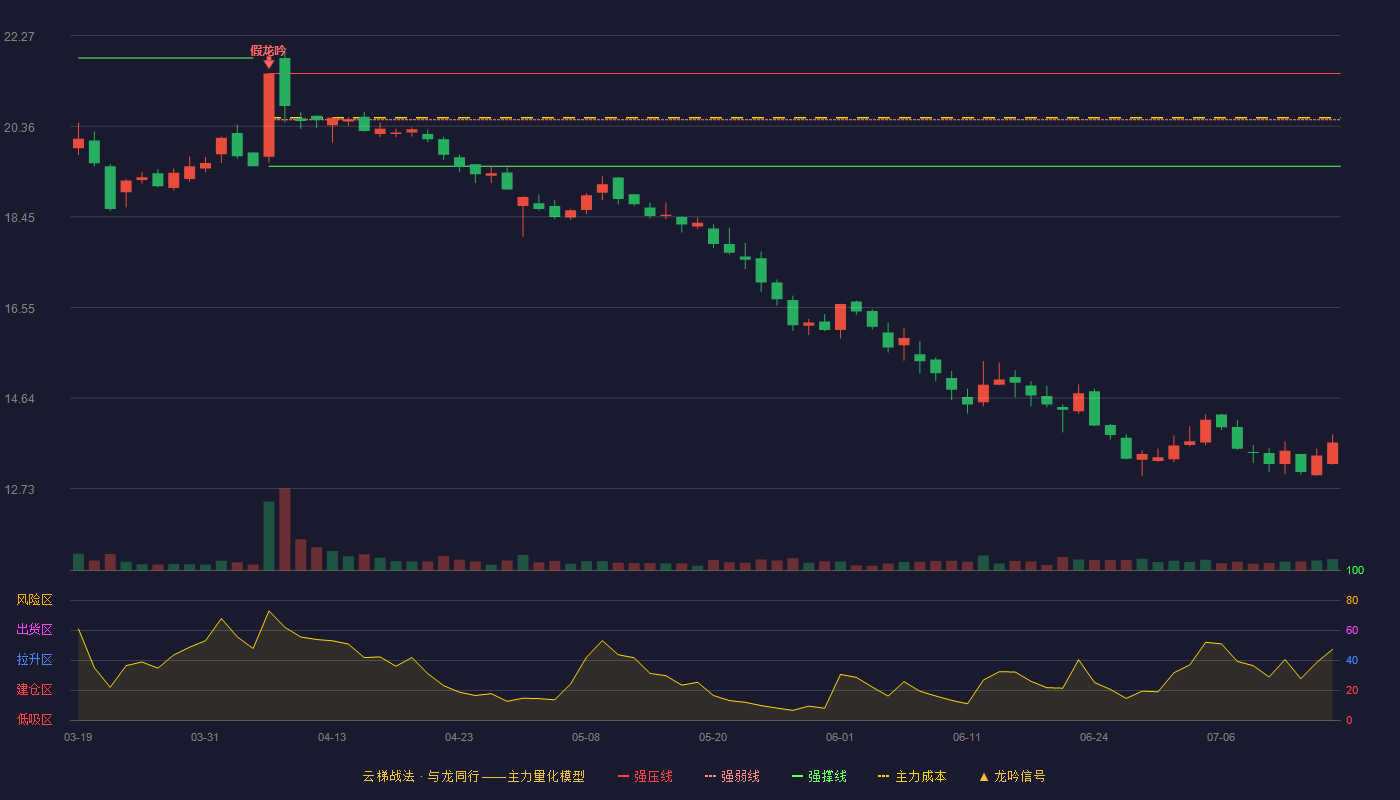Click the 风险区 zone label
Screen dimensions: 1400x800
[x=34, y=600]
